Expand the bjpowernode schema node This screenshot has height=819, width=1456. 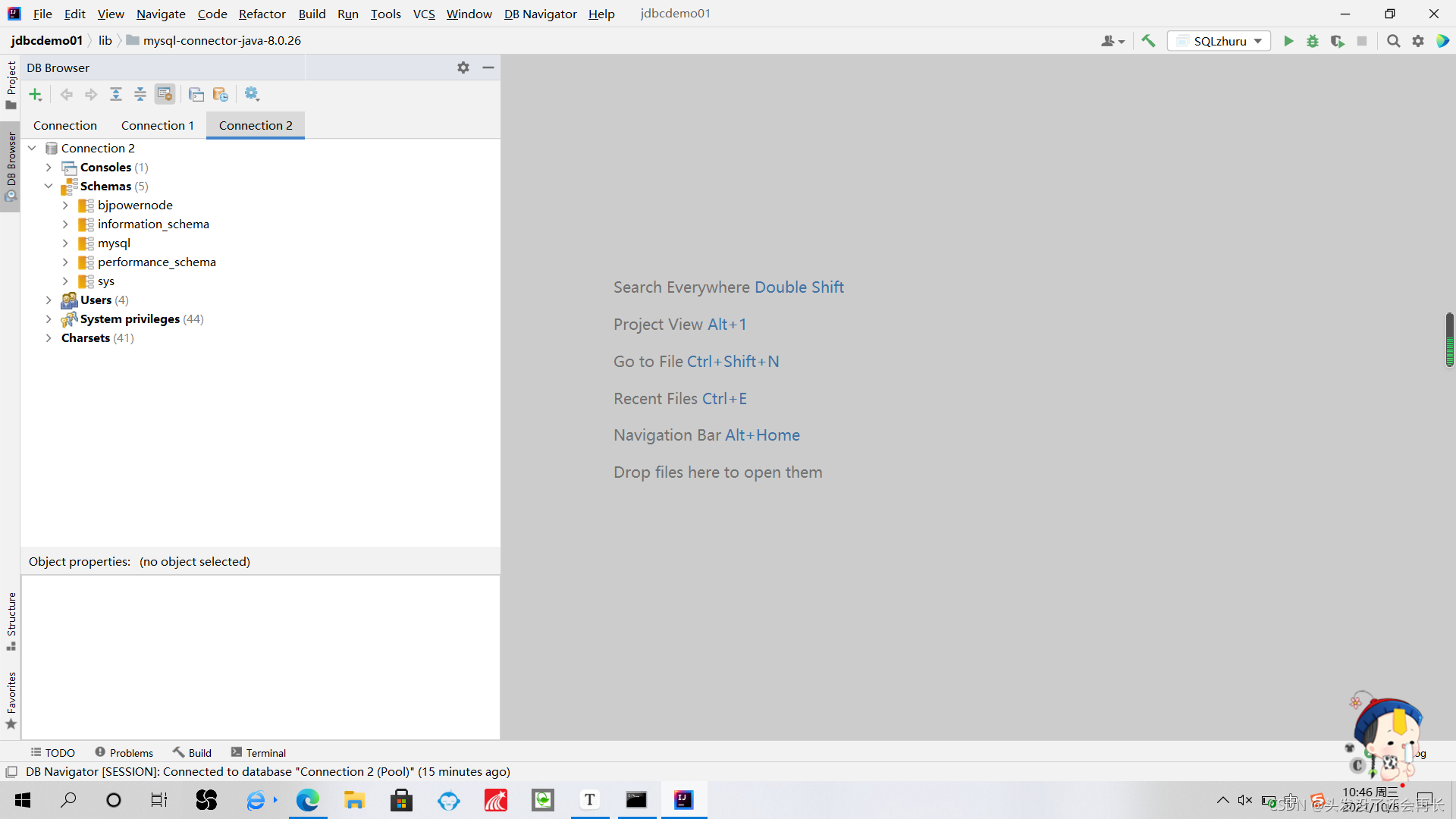click(x=65, y=206)
